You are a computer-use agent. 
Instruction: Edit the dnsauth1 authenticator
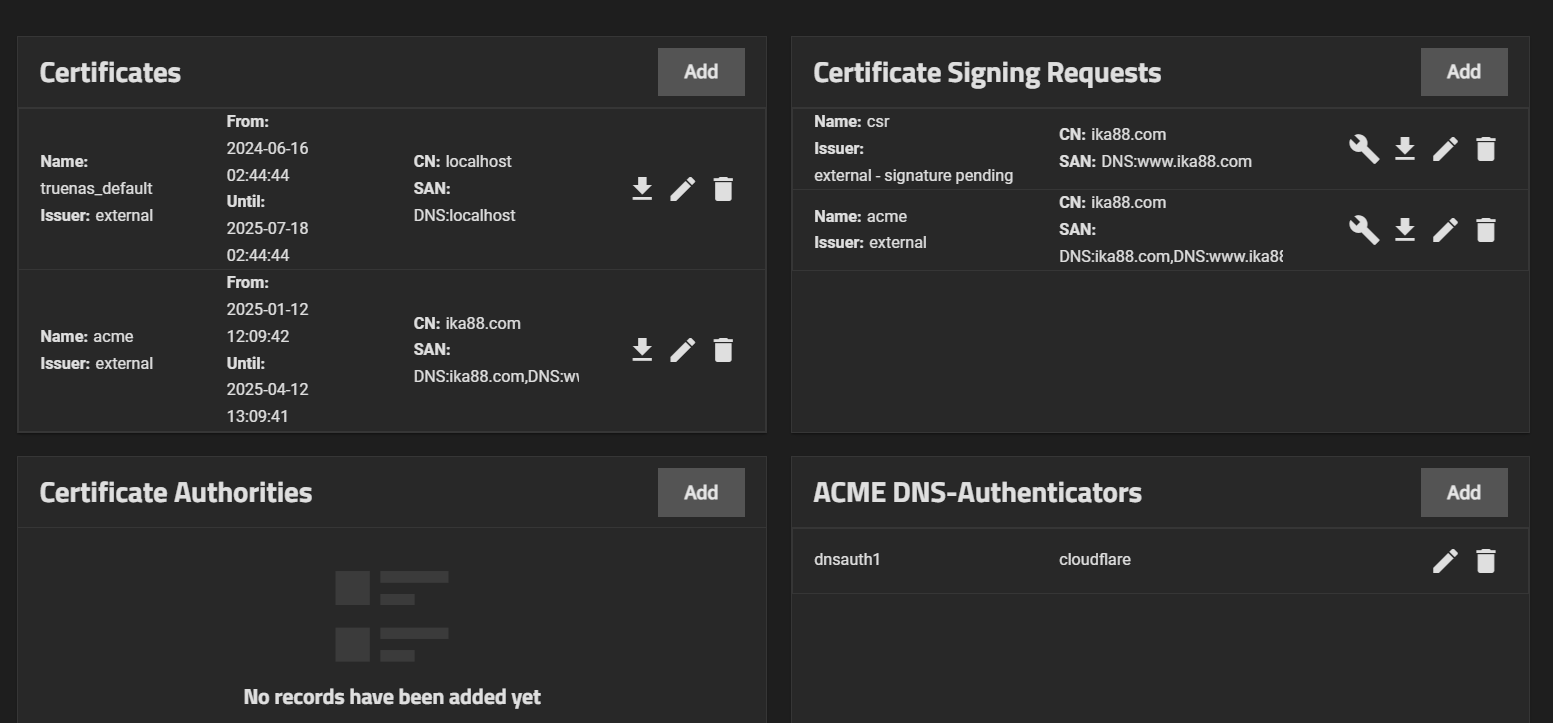tap(1445, 561)
